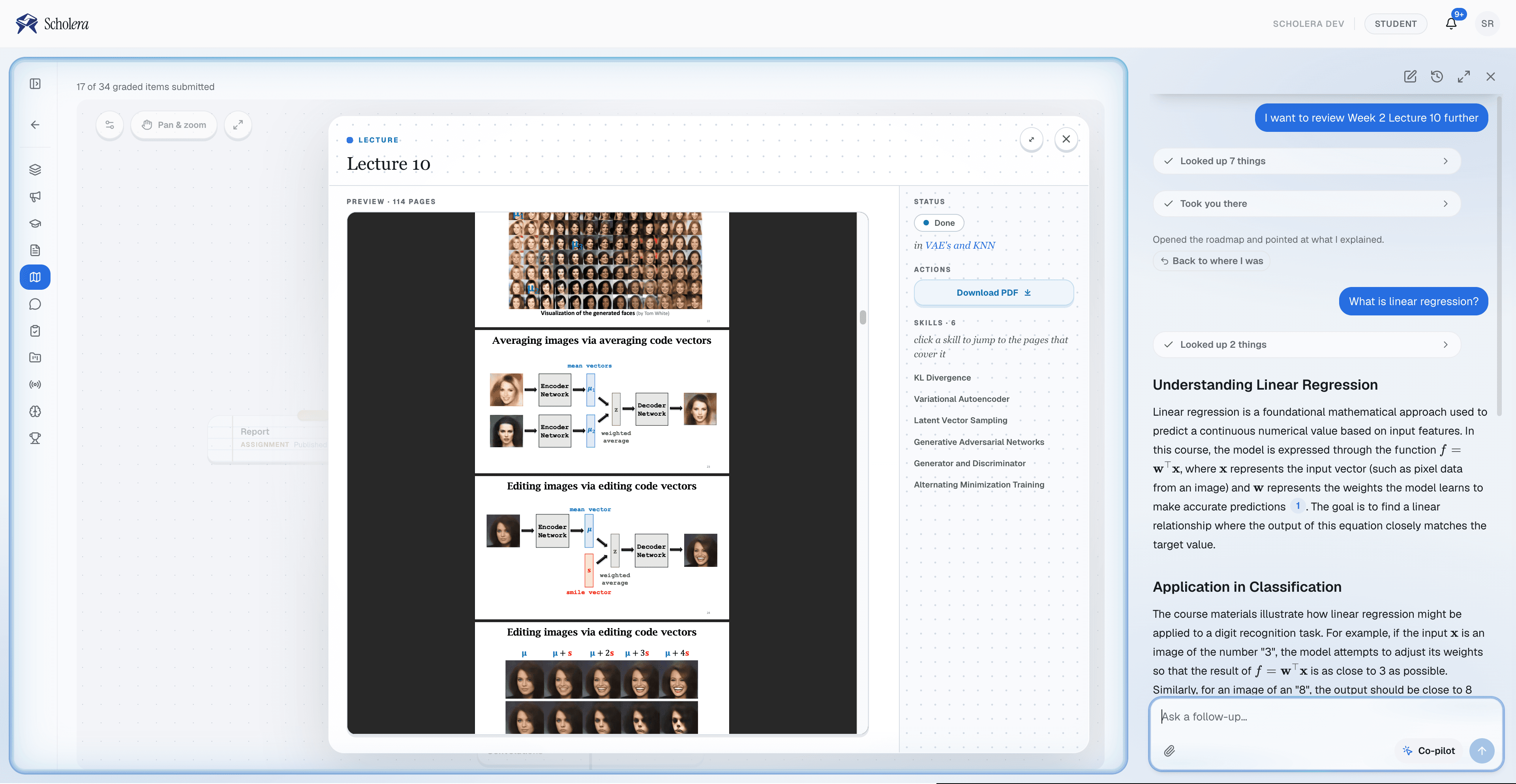Open the folder chart sidebar icon
Screen dimensions: 1516x784
35,357
